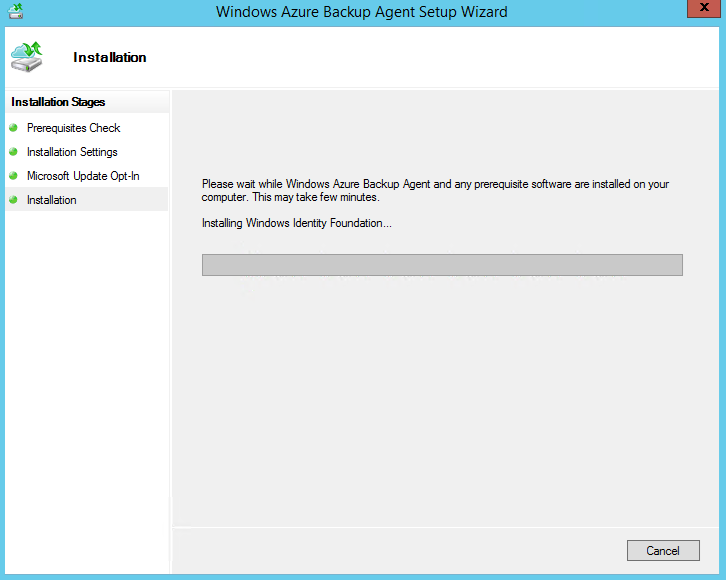Click the 'Installation Stages' sidebar heading
The image size is (726, 580).
point(58,102)
